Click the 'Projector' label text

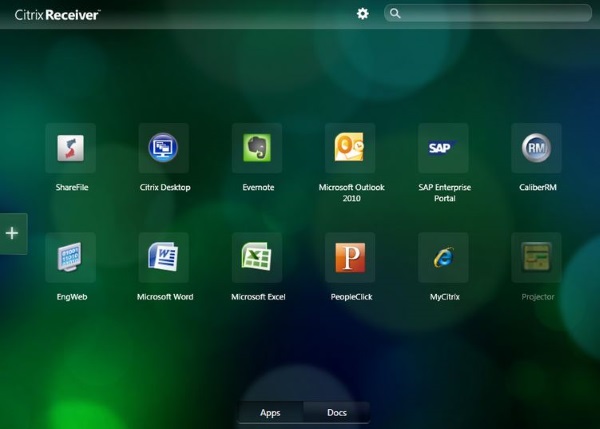(x=538, y=297)
